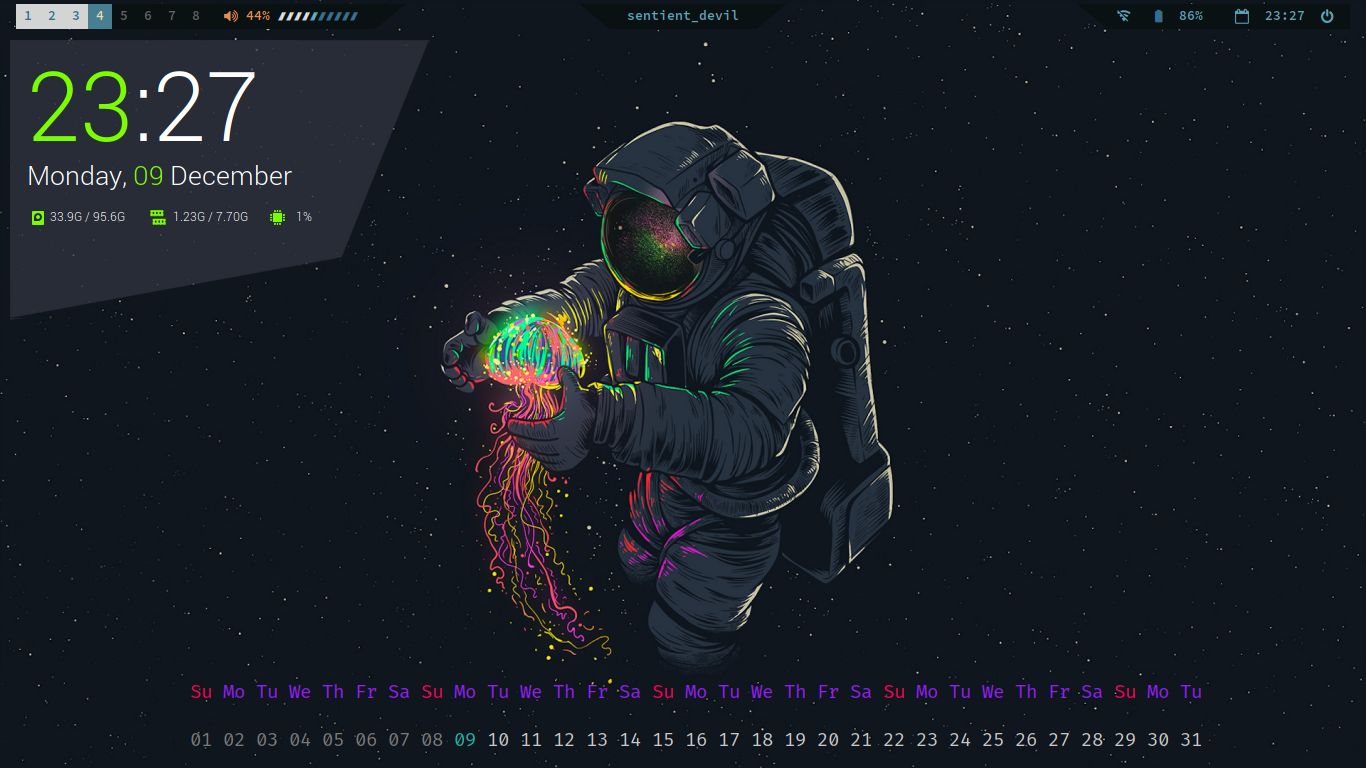Select day 15 in the calendar strip
Viewport: 1366px width, 768px height.
point(663,740)
